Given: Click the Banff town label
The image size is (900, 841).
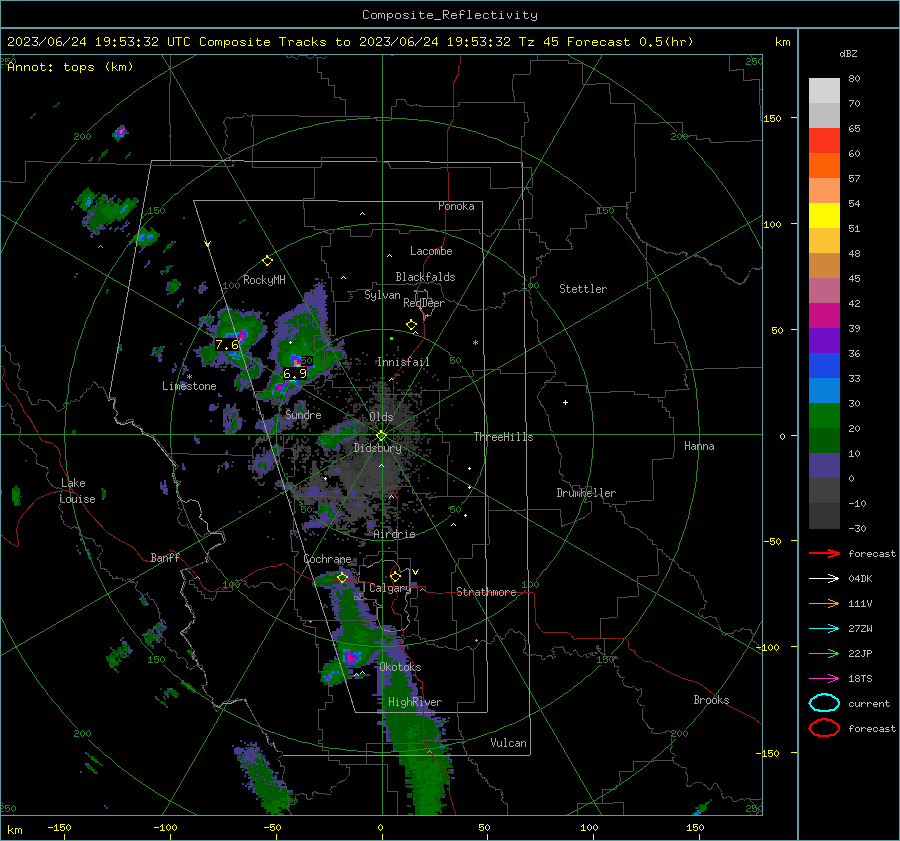Looking at the screenshot, I should 165,557.
